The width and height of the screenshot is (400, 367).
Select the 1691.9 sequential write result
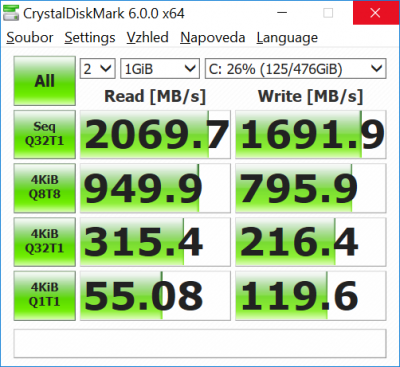(x=311, y=135)
